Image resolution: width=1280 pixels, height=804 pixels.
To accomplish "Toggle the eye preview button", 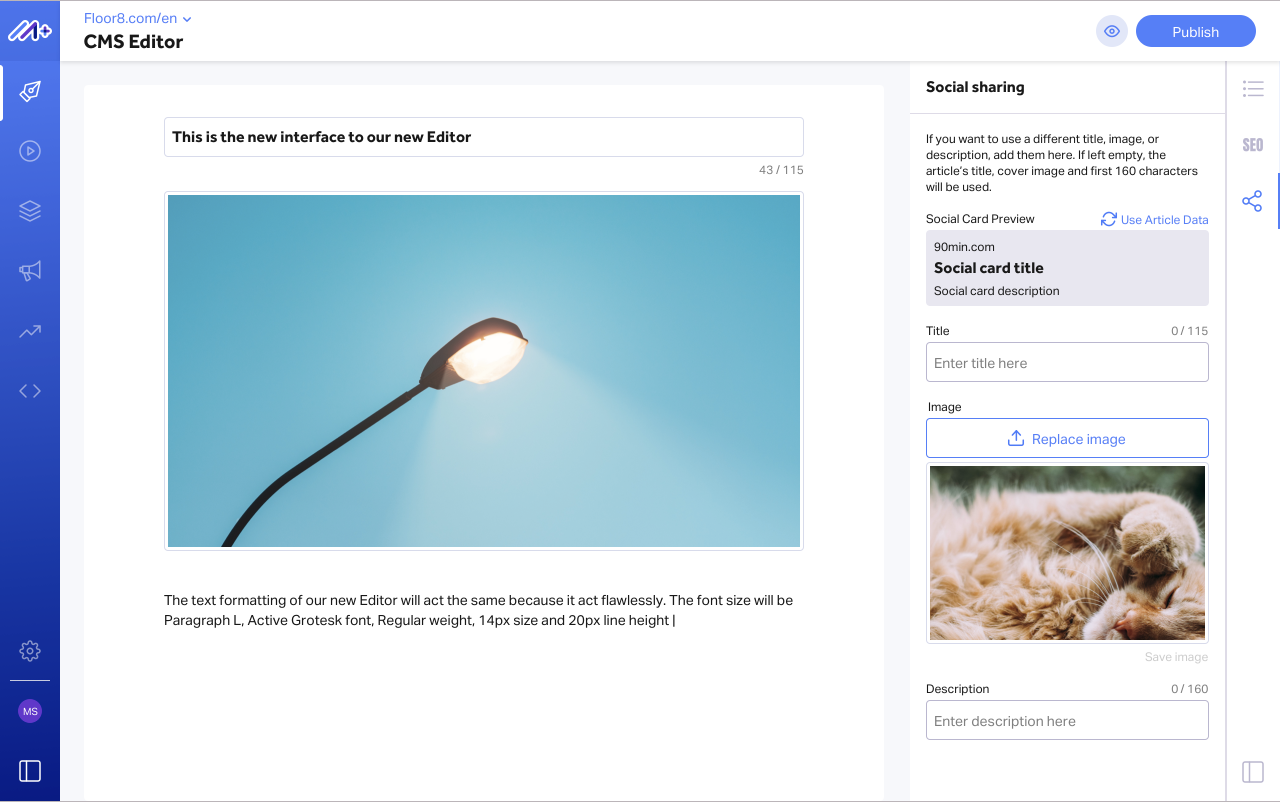I will tap(1111, 31).
